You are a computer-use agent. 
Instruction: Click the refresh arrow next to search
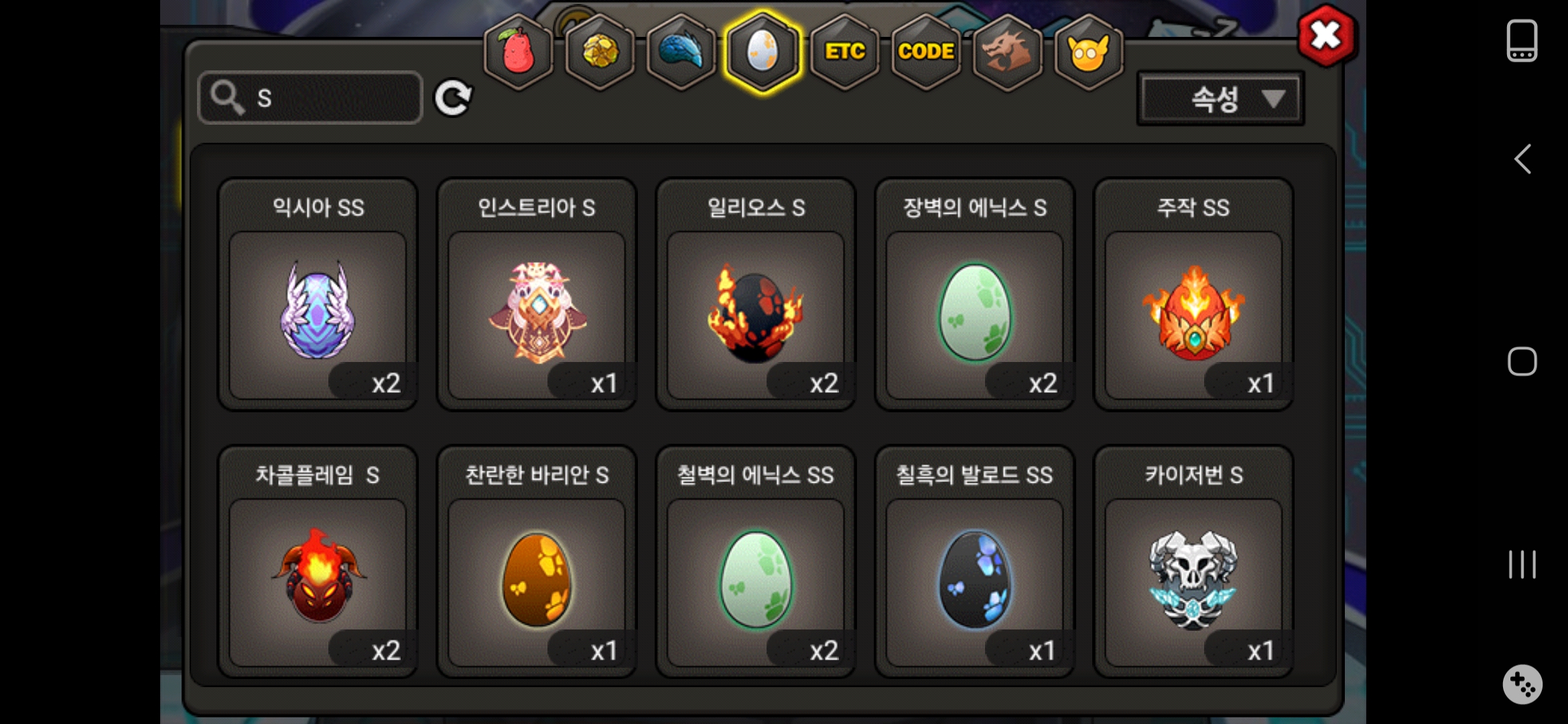pos(454,99)
